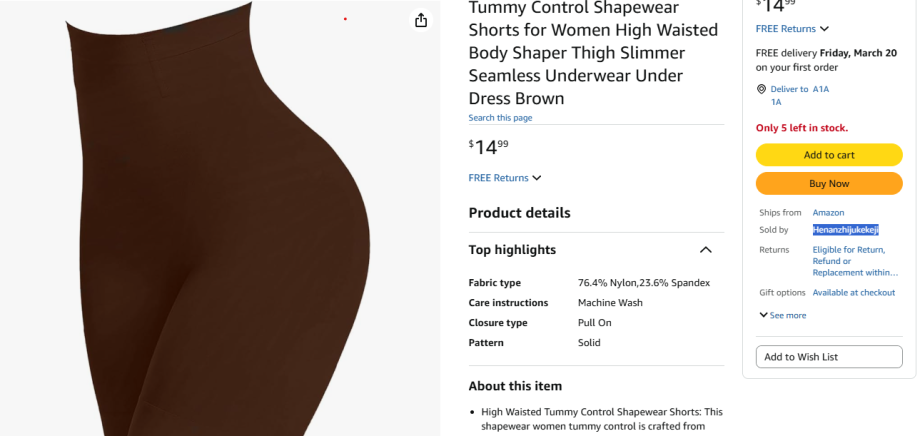920x436 pixels.
Task: Open the Search this page link
Action: [500, 118]
